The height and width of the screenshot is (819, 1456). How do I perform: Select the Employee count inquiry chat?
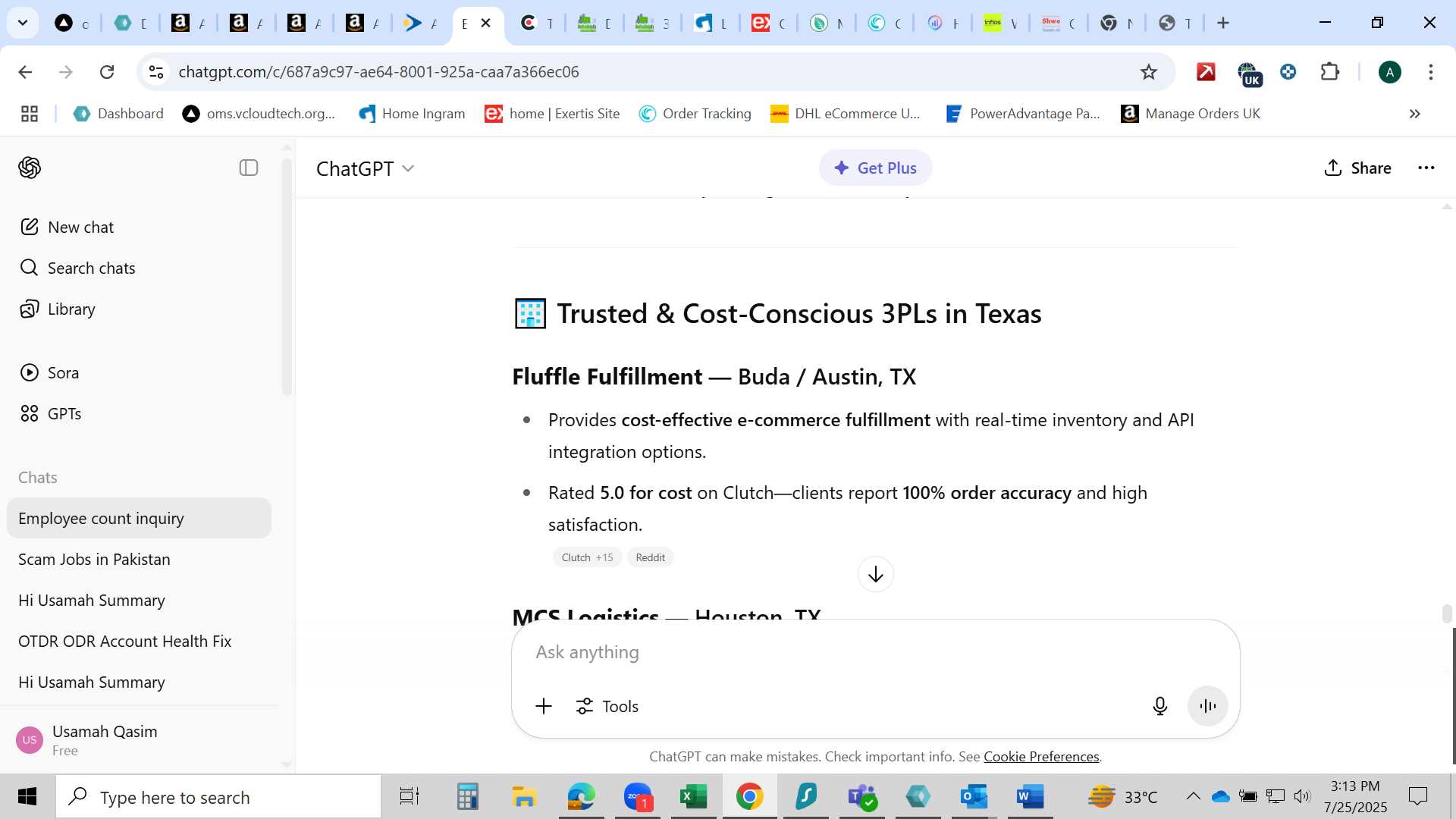(x=139, y=518)
